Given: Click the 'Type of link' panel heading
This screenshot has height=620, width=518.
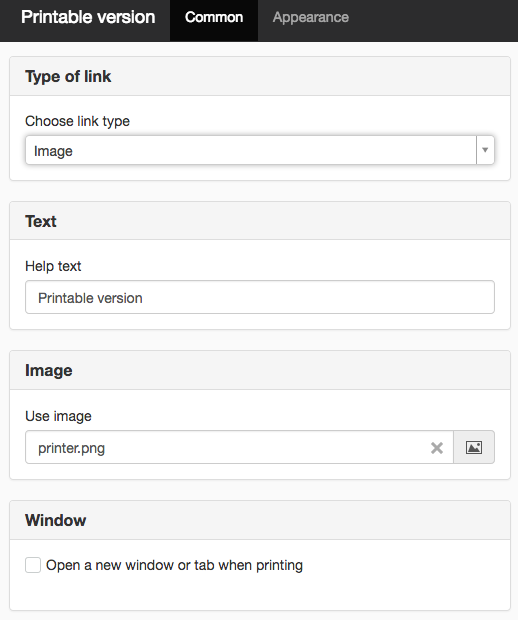Looking at the screenshot, I should click(x=68, y=76).
